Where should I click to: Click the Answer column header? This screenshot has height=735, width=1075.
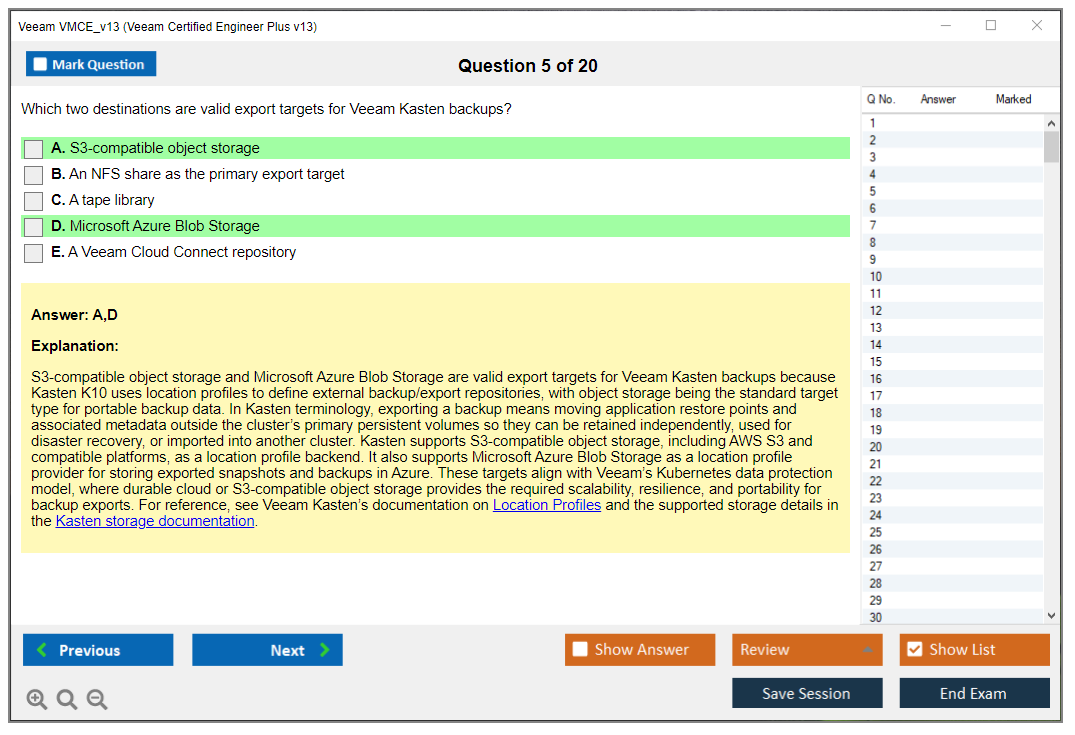coord(938,99)
